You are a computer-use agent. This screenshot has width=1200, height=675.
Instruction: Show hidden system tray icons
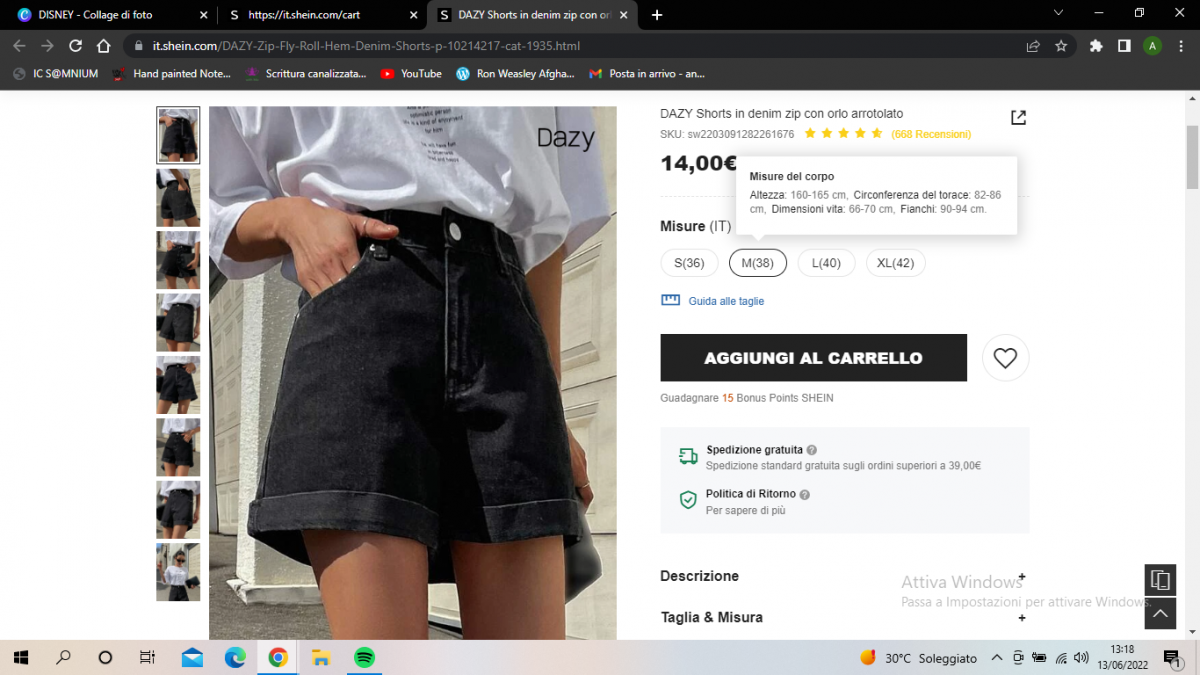pyautogui.click(x=996, y=658)
